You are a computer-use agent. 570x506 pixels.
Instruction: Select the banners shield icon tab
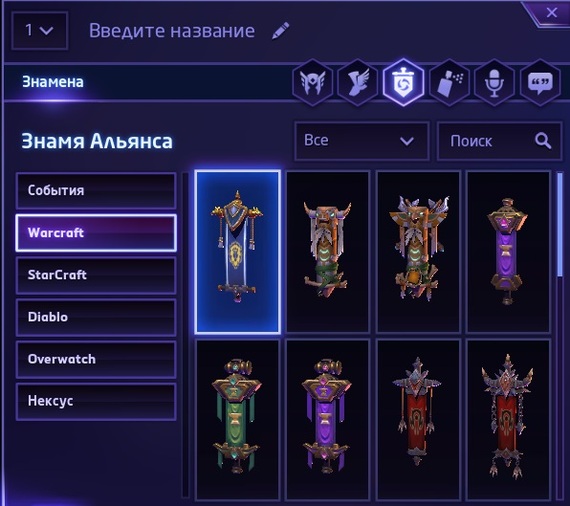[403, 82]
